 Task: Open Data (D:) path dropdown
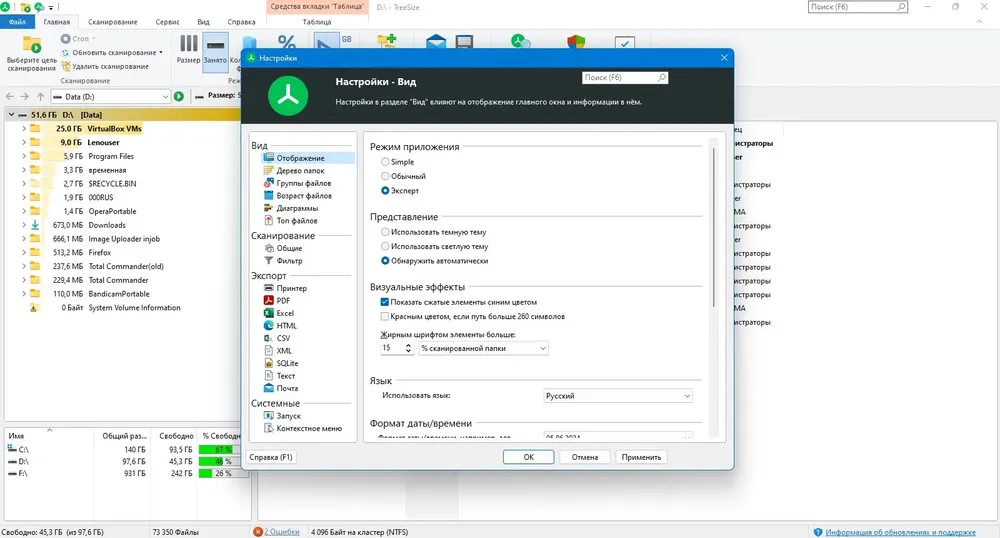point(165,97)
